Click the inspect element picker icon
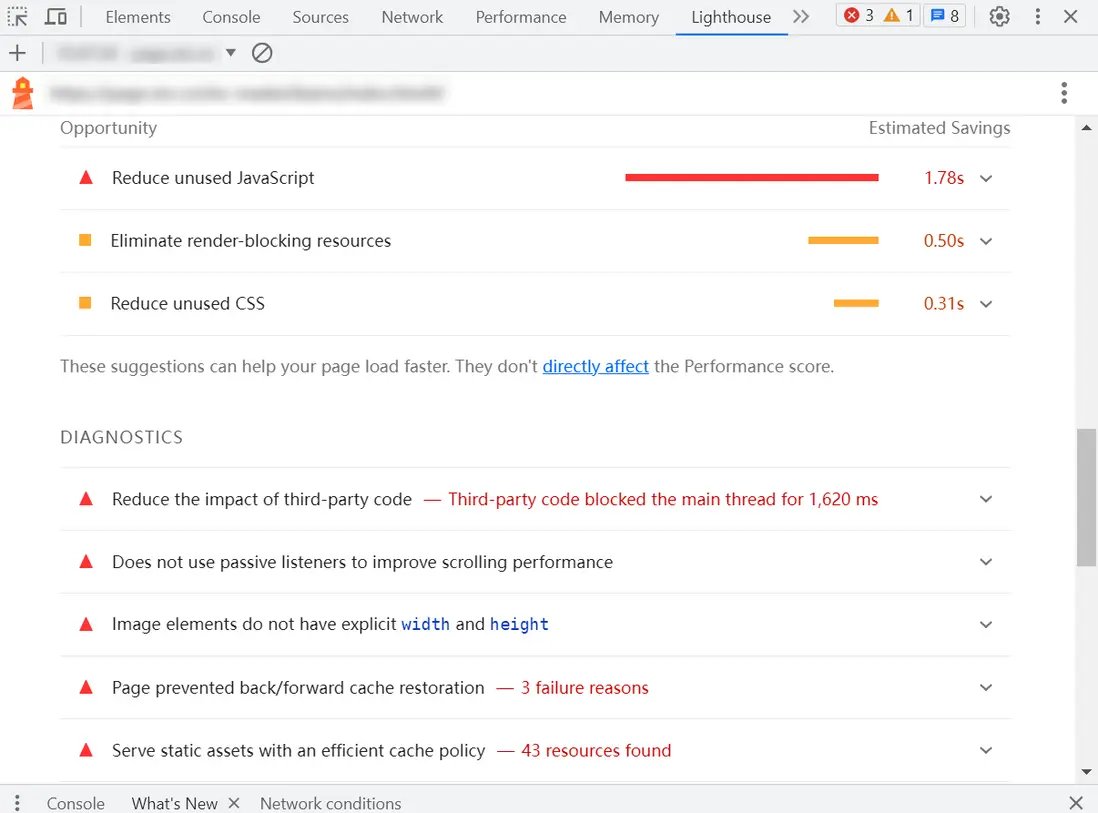 18,17
